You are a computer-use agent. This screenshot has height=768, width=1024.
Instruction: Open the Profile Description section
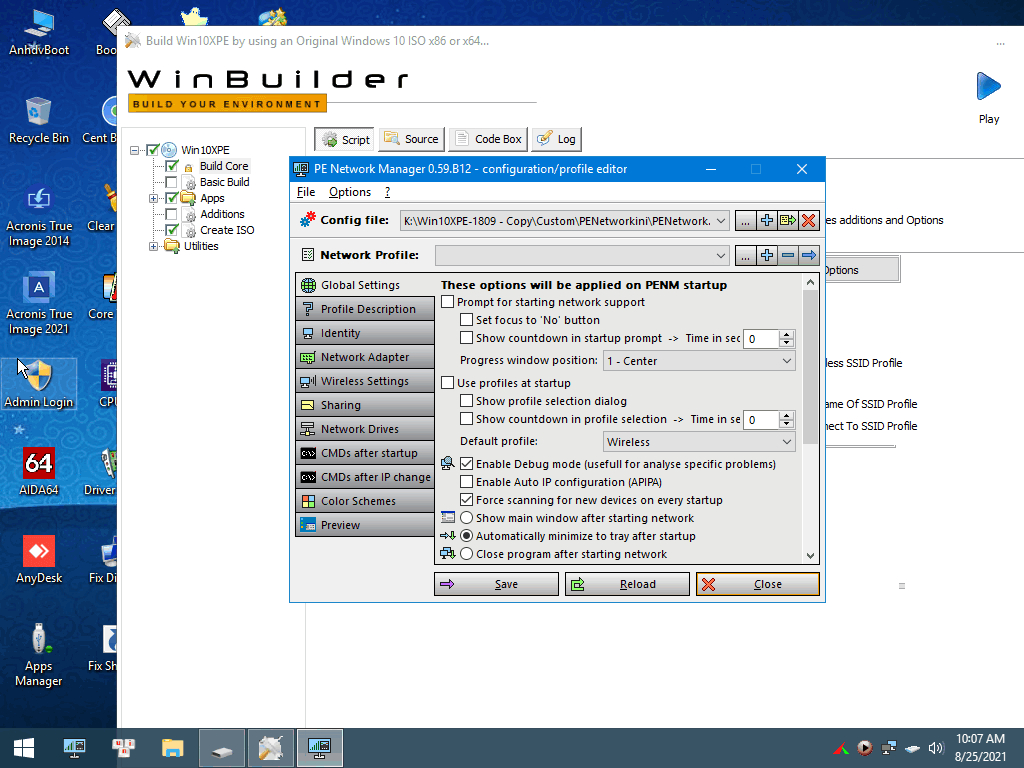pyautogui.click(x=365, y=309)
